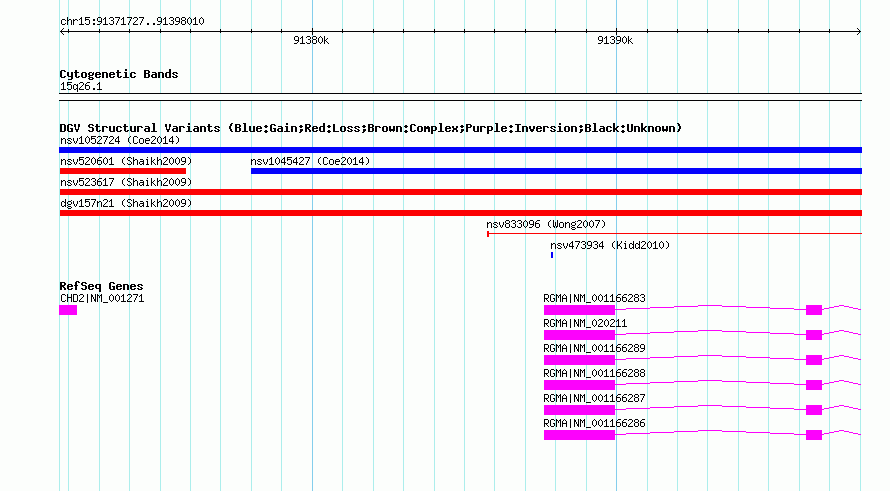The height and width of the screenshot is (491, 890).
Task: Select the small second exon of RGMA NM_020211
Action: (x=814, y=335)
